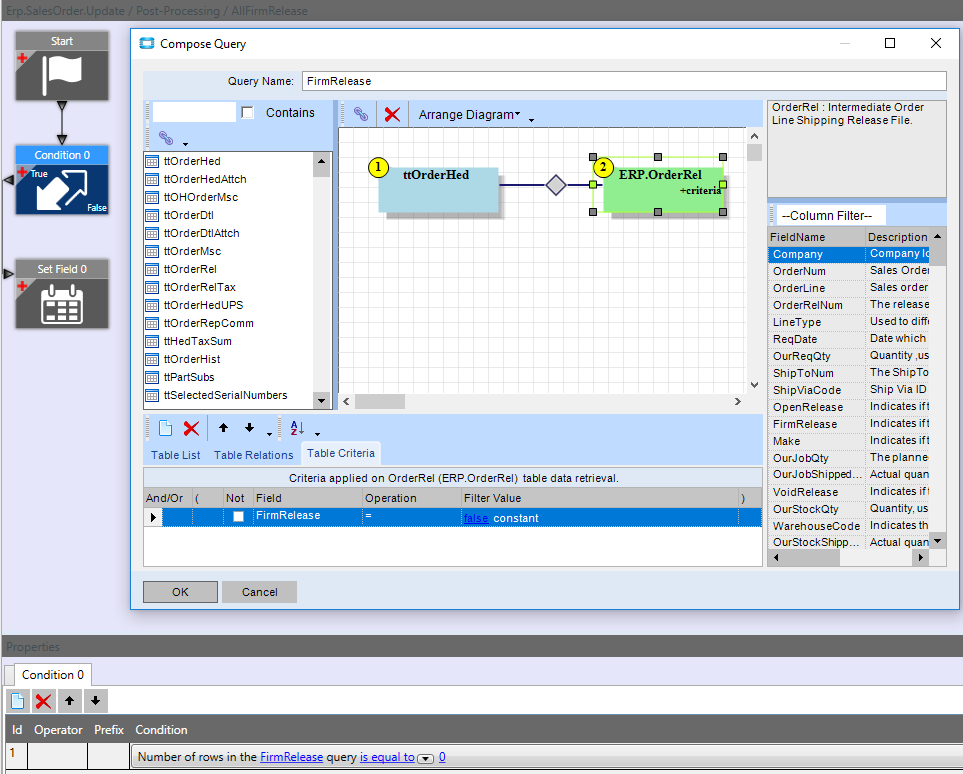Toggle the Contains checkbox

(x=248, y=112)
